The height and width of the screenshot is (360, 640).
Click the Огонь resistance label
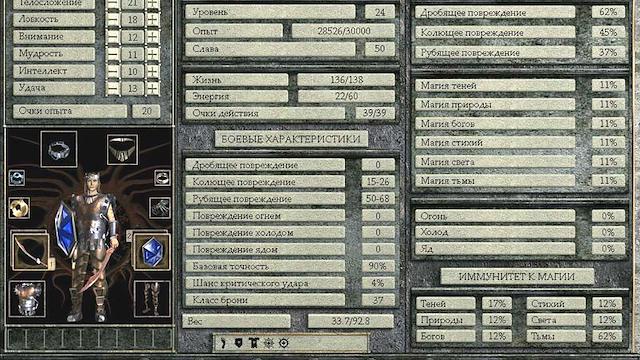pyautogui.click(x=495, y=216)
